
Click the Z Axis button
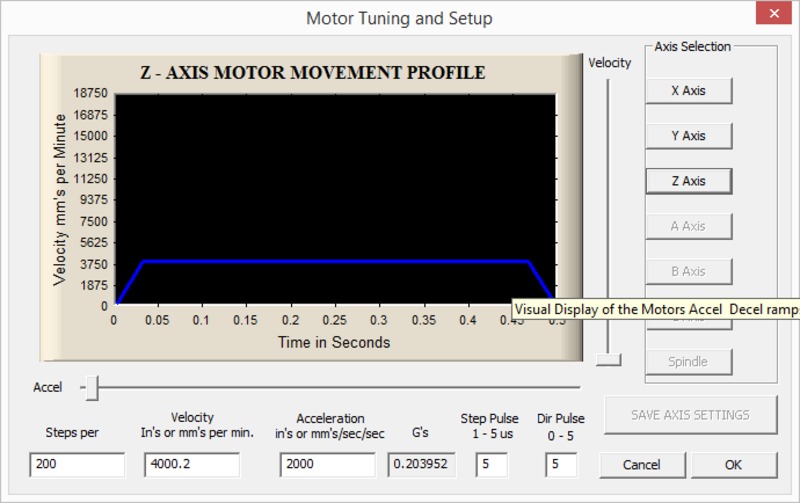(688, 181)
